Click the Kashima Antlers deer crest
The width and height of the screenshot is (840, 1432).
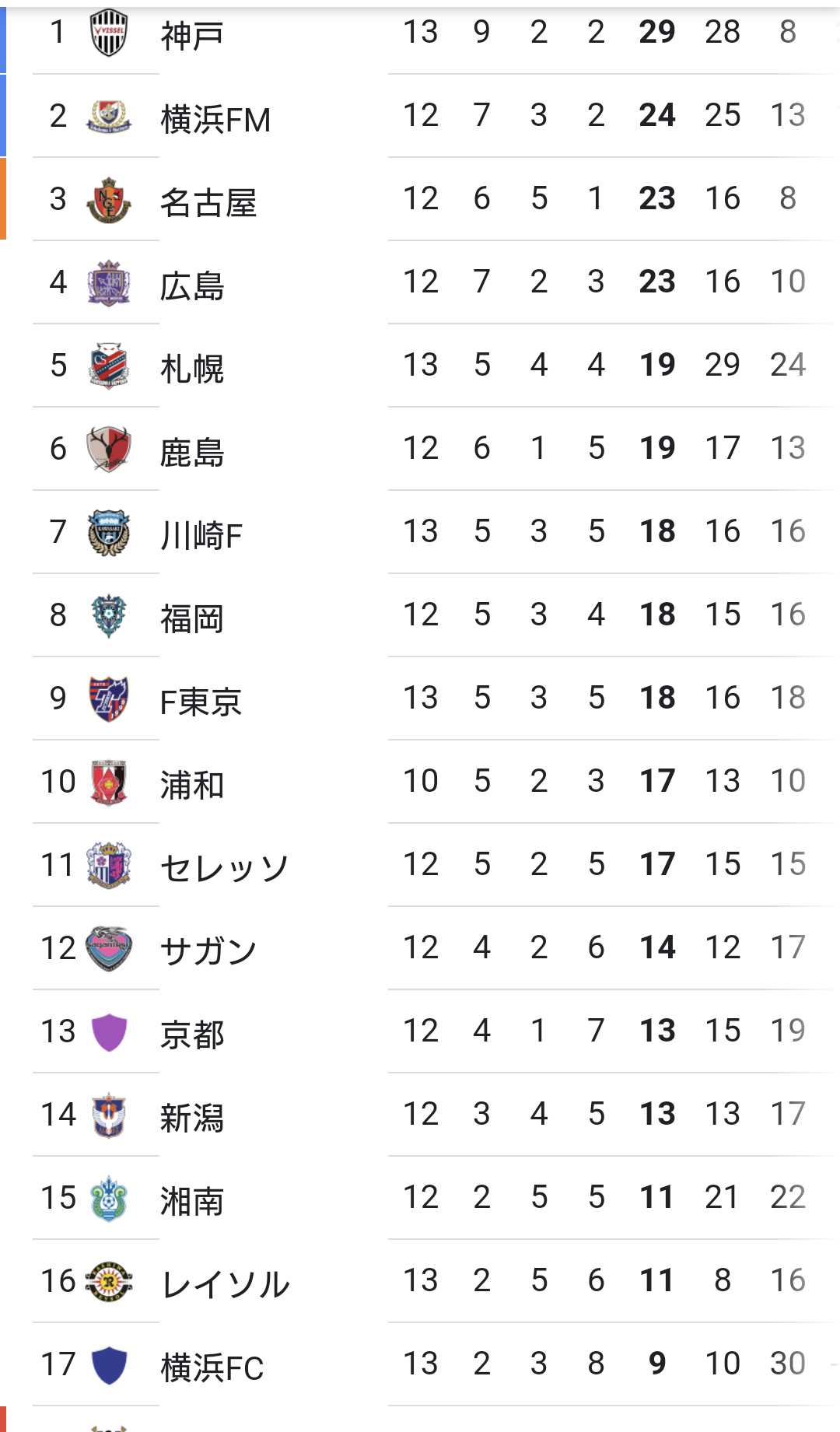pyautogui.click(x=109, y=449)
